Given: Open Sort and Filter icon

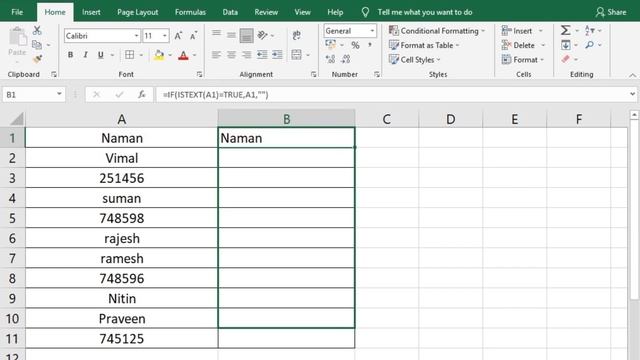Looking at the screenshot, I should [x=589, y=30].
